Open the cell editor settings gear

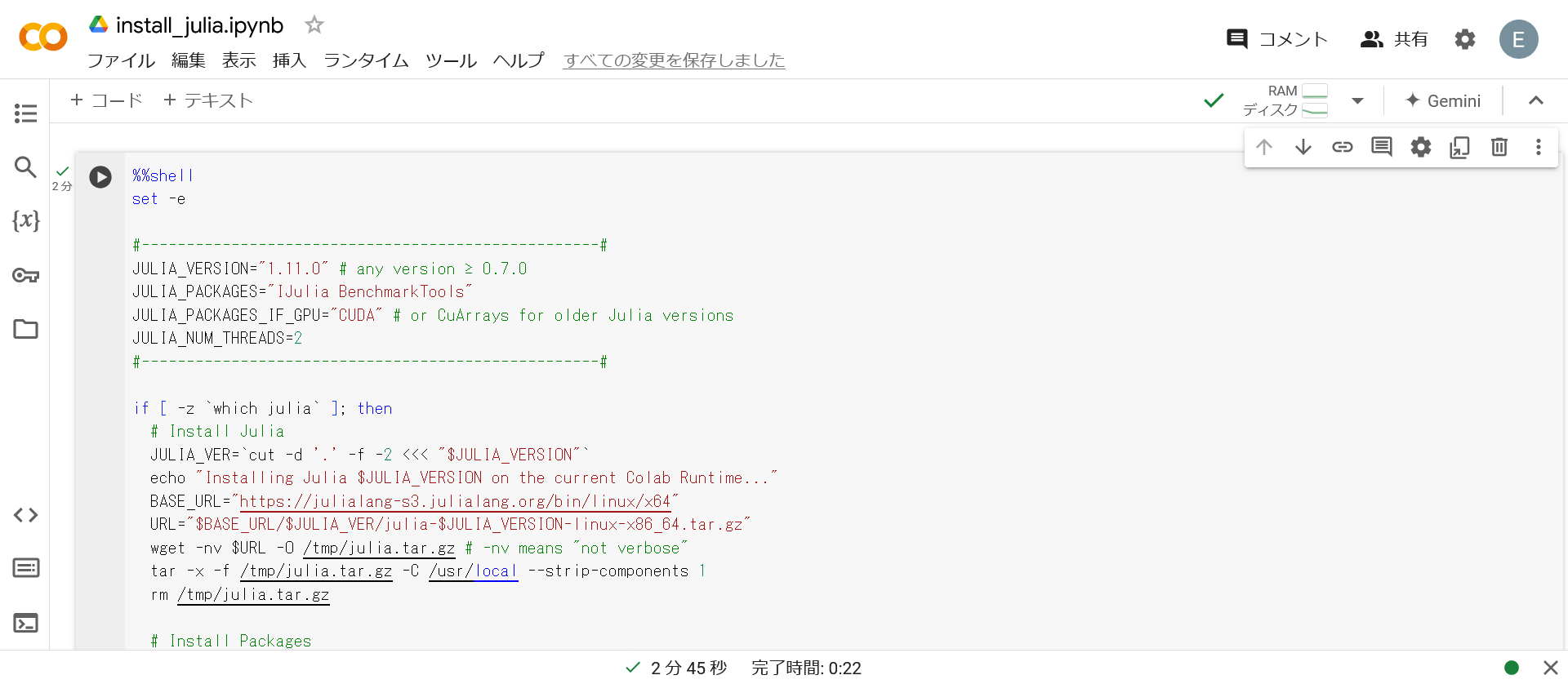1421,147
